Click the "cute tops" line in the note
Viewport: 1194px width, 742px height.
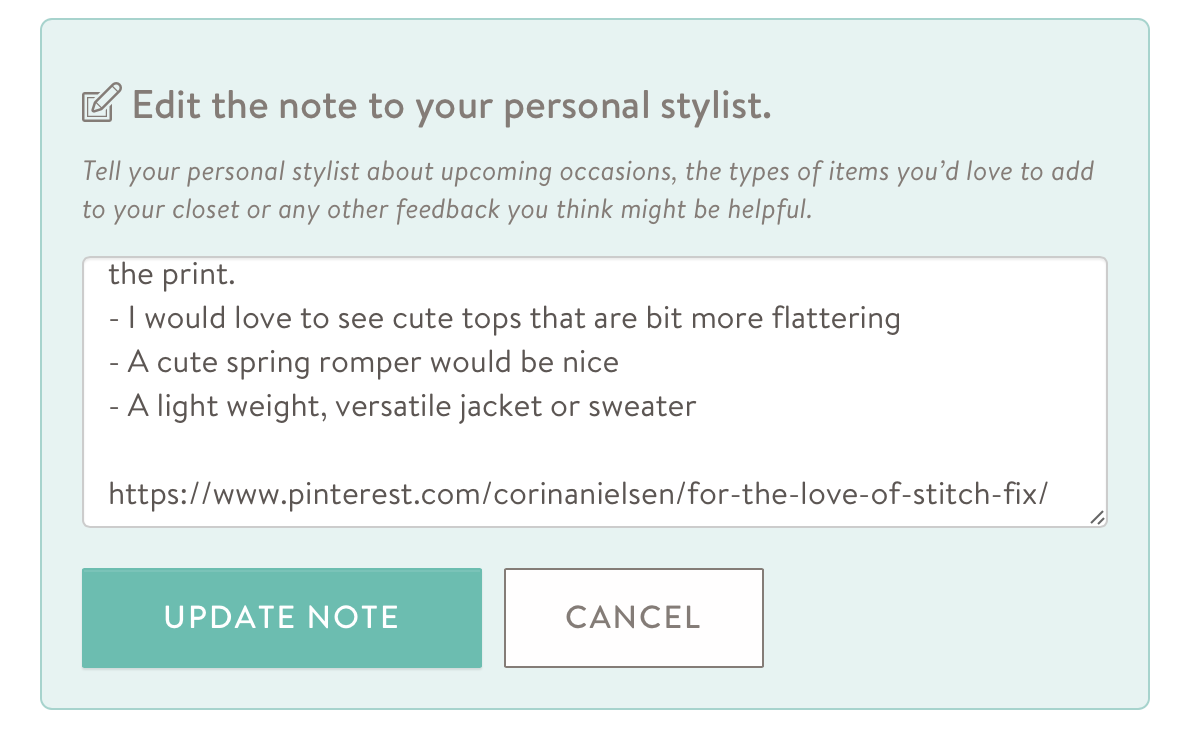tap(504, 318)
